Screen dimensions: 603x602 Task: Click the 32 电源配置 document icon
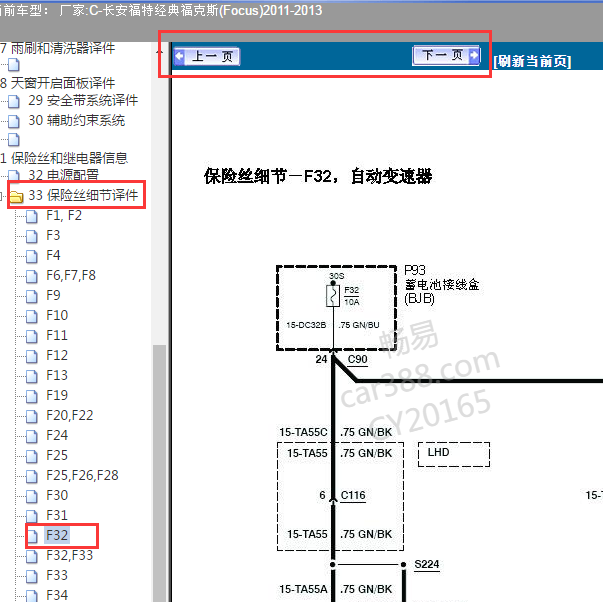coord(14,175)
